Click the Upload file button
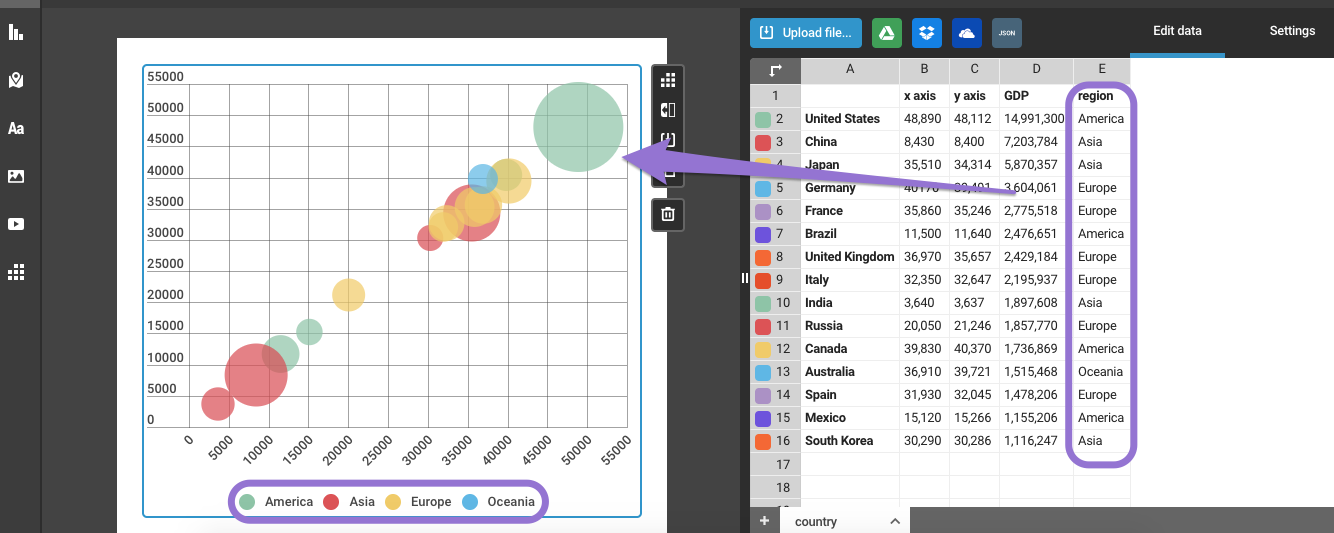The width and height of the screenshot is (1334, 533). (x=806, y=33)
